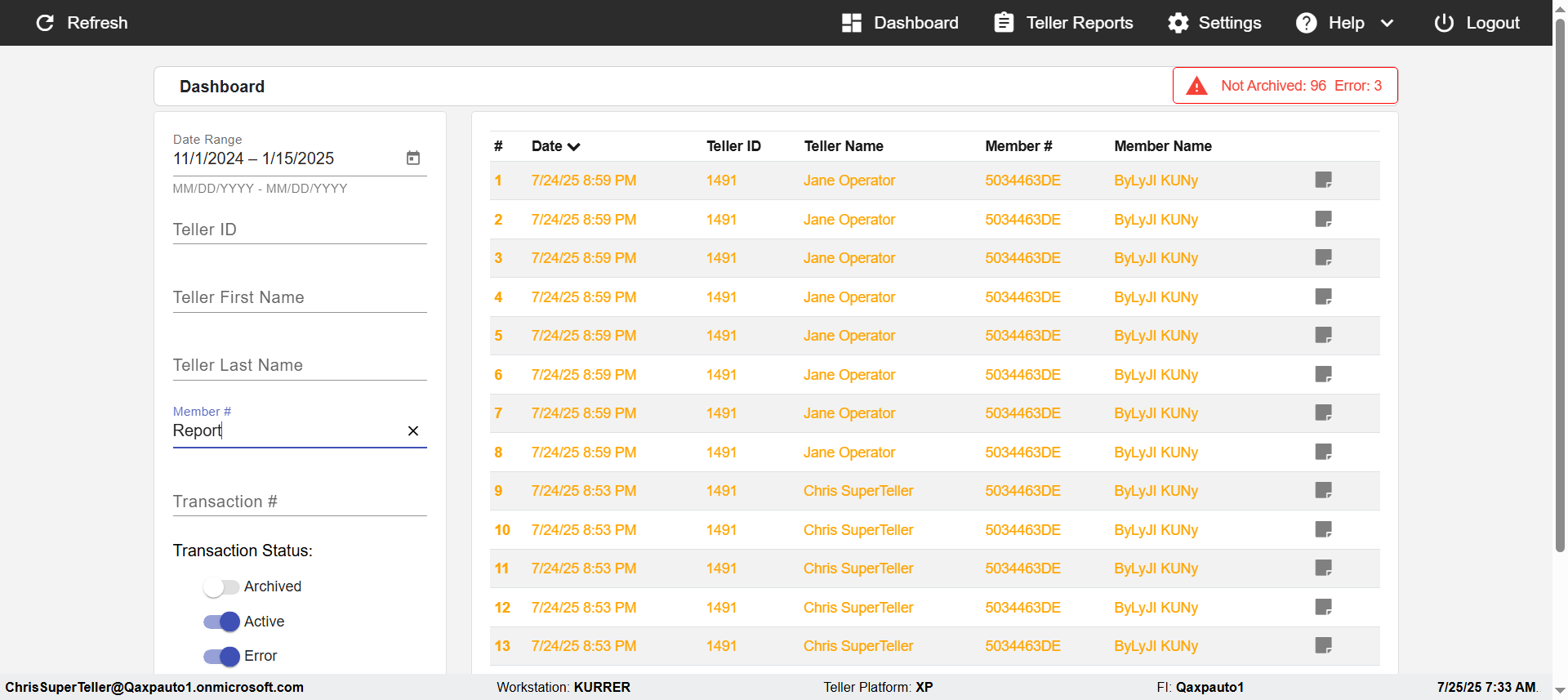Click FI Qaxpauto1 in the status bar
The width and height of the screenshot is (1568, 700).
coord(1200,687)
